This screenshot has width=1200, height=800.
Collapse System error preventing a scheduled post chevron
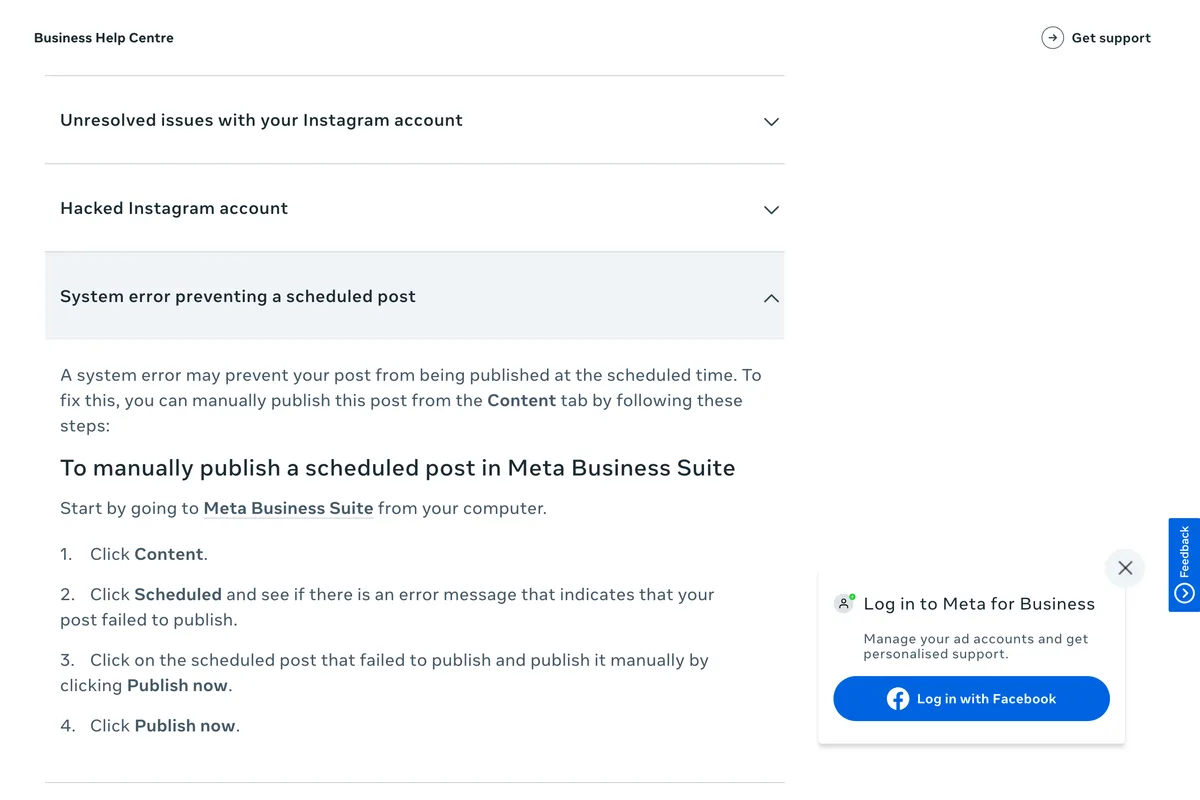tap(771, 298)
